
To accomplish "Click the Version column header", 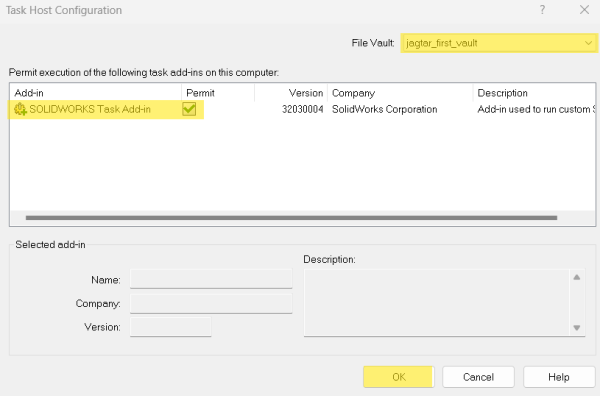I will click(291, 93).
